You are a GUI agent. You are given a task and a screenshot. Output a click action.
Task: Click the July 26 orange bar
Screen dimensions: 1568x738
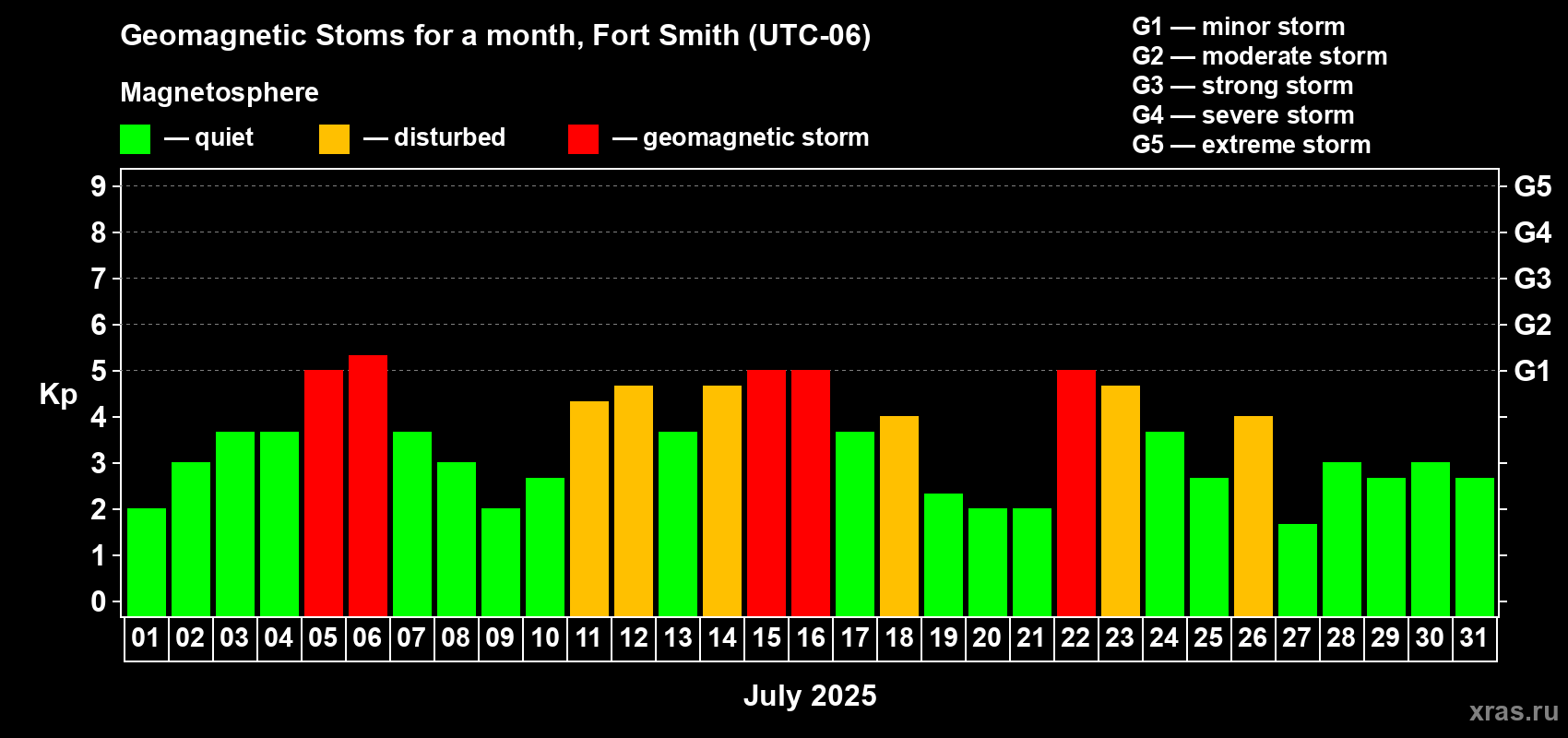point(1253,516)
